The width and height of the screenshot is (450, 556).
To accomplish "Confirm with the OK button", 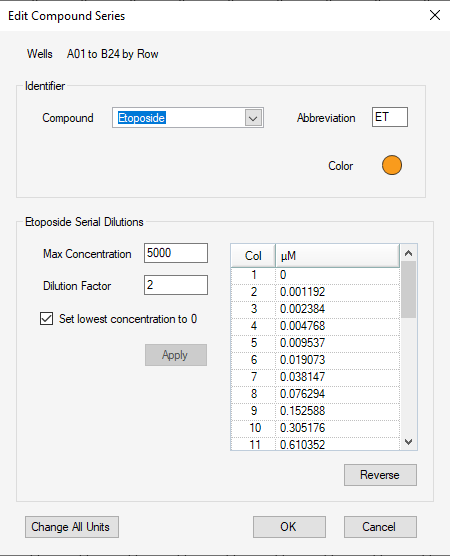I will tap(289, 527).
